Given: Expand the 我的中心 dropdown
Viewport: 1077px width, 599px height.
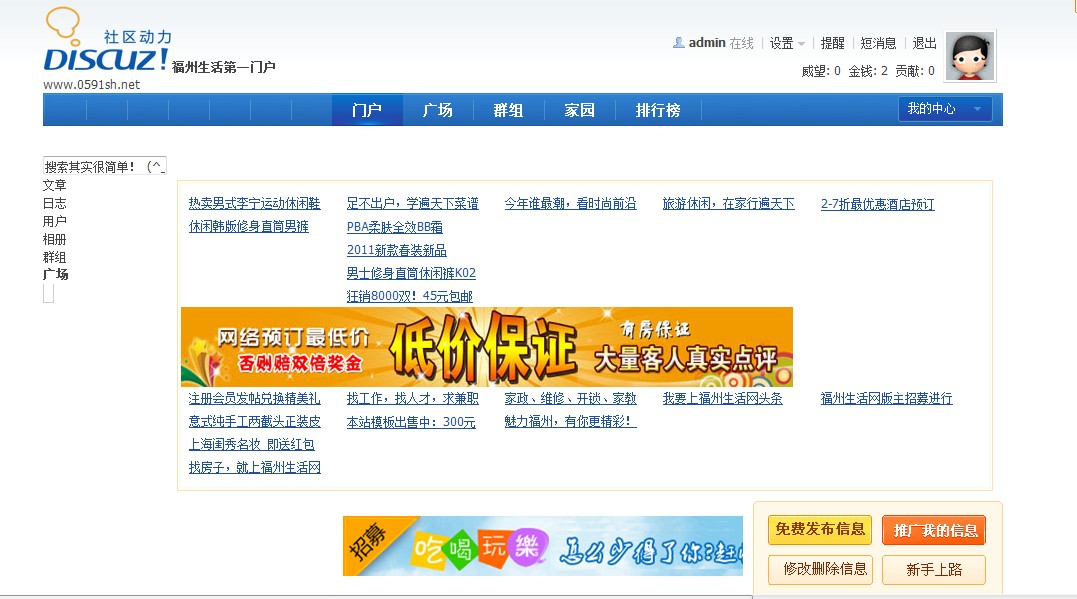Looking at the screenshot, I should [945, 109].
